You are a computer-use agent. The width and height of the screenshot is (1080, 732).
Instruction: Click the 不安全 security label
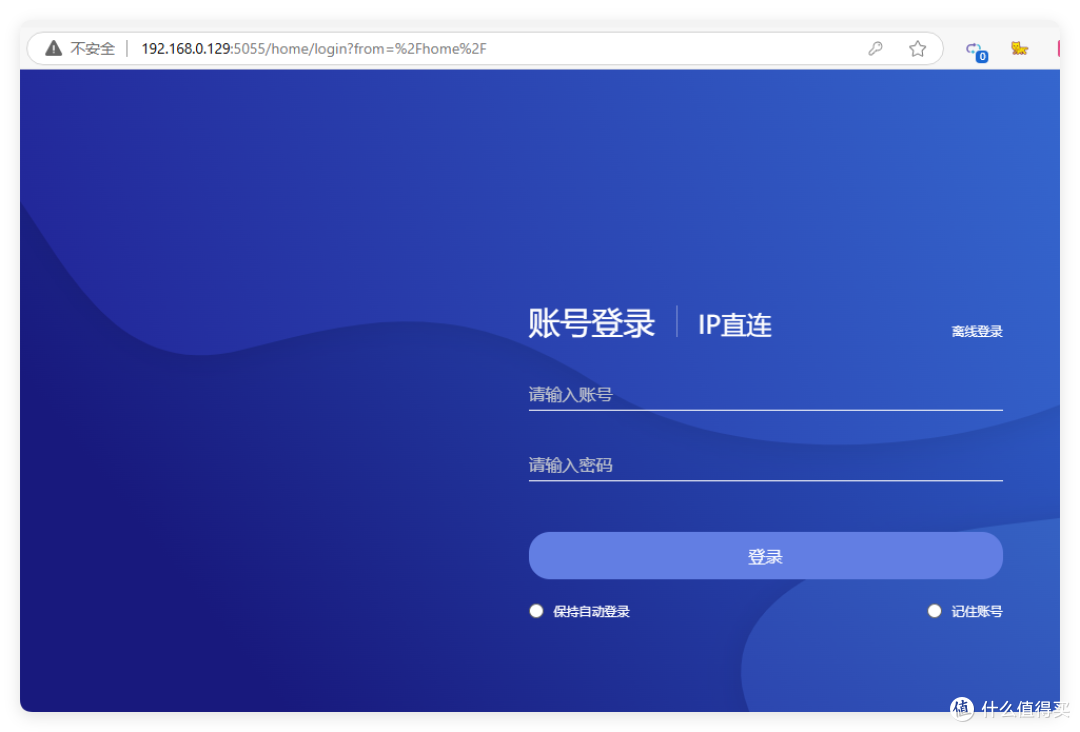[92, 49]
